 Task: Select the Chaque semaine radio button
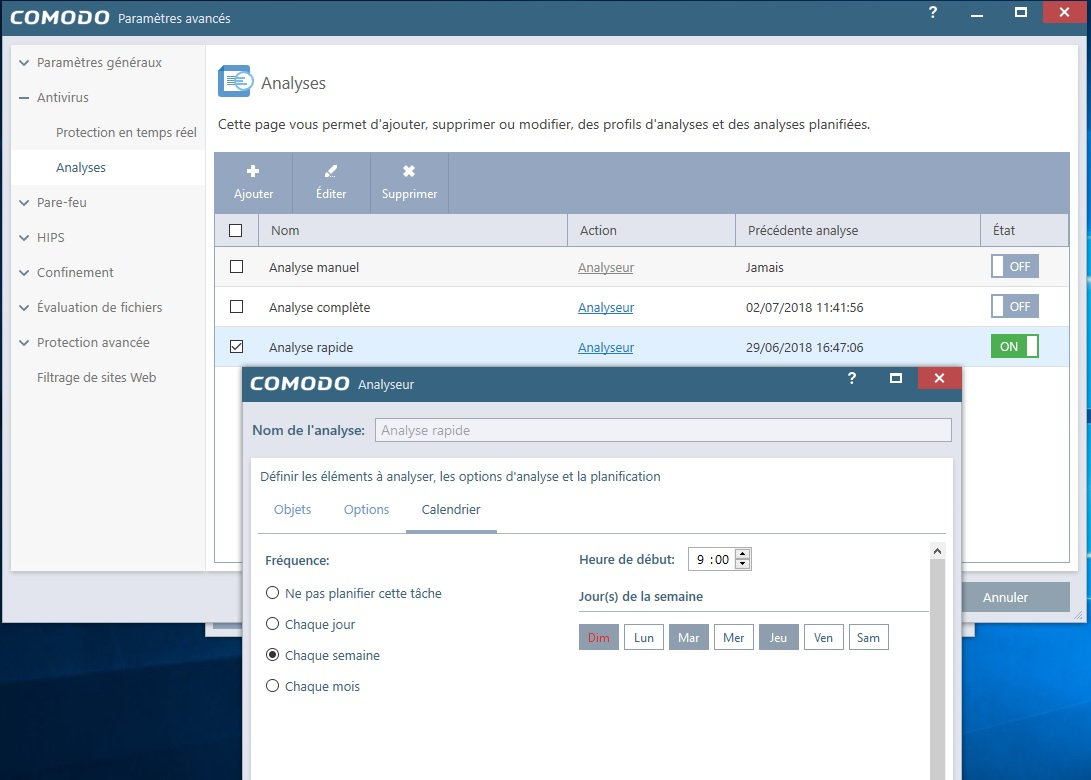(x=273, y=655)
